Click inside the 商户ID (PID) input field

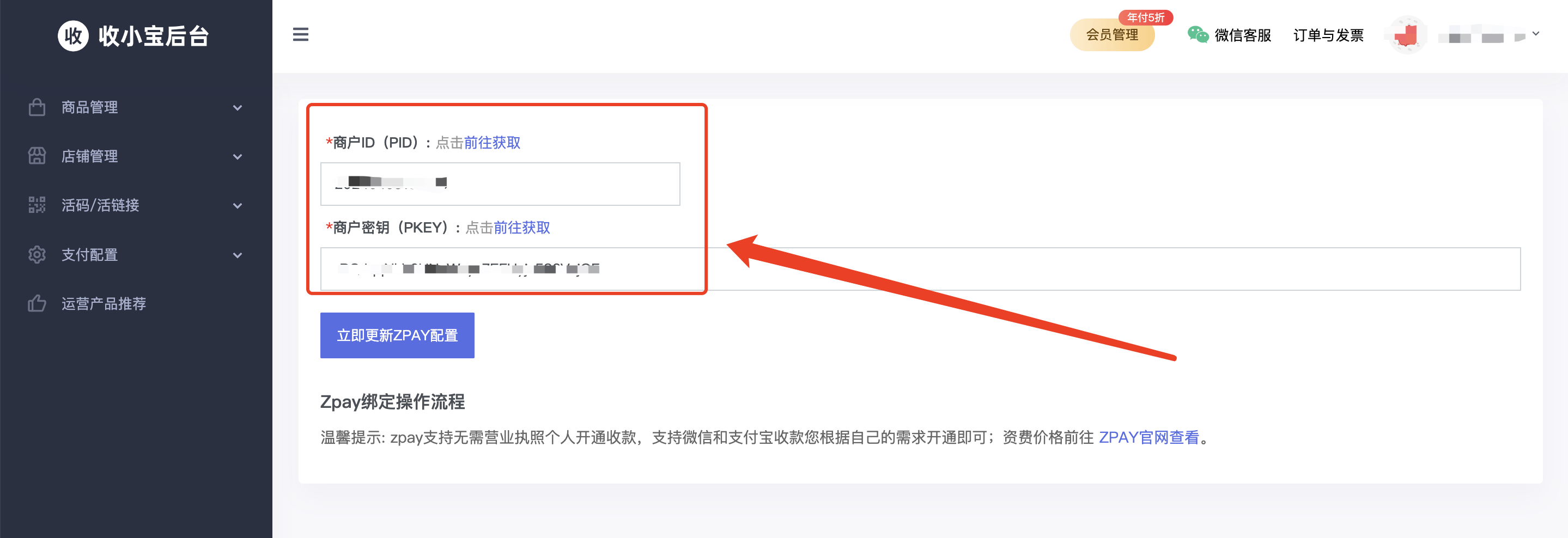tap(499, 184)
